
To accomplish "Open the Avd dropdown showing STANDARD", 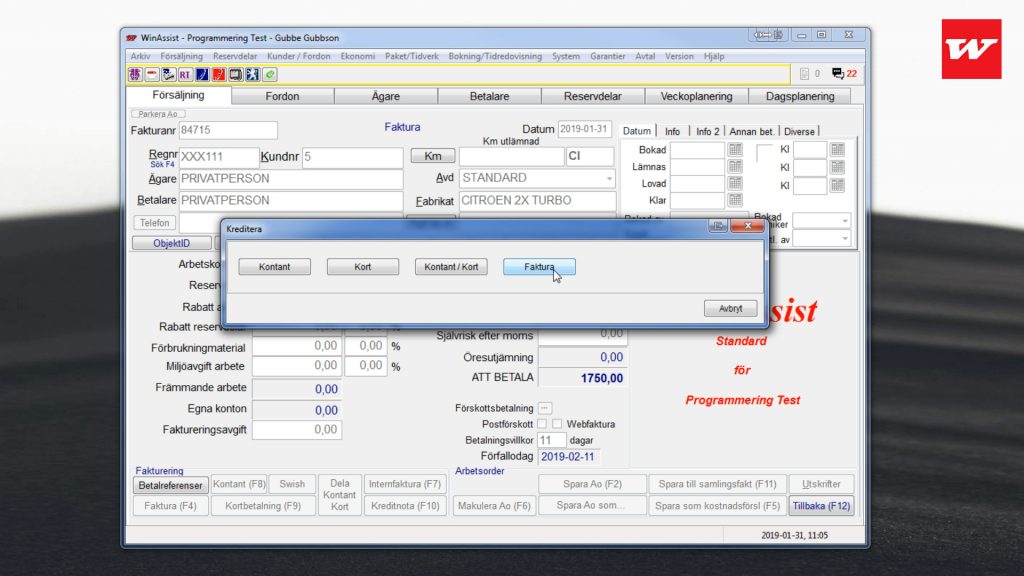I will [608, 178].
